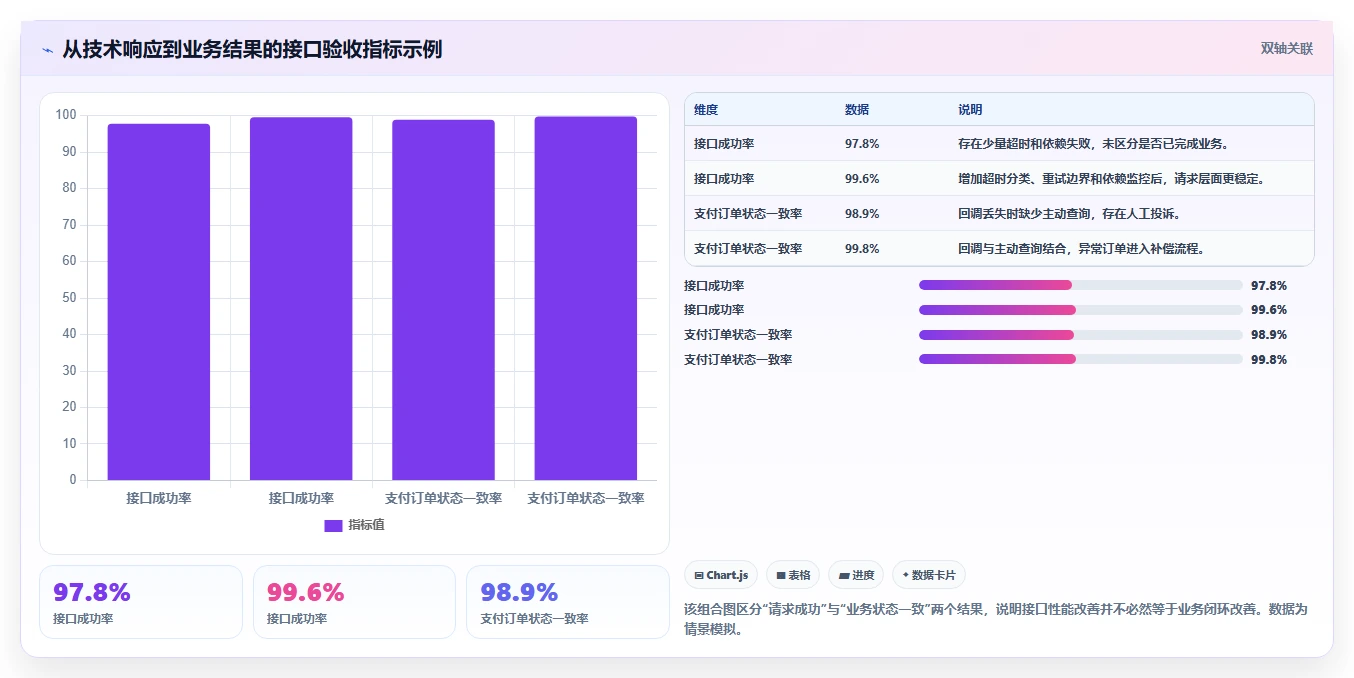The width and height of the screenshot is (1354, 678).
Task: Click the table note starting 回调与主动查询结合
Action: point(1081,249)
